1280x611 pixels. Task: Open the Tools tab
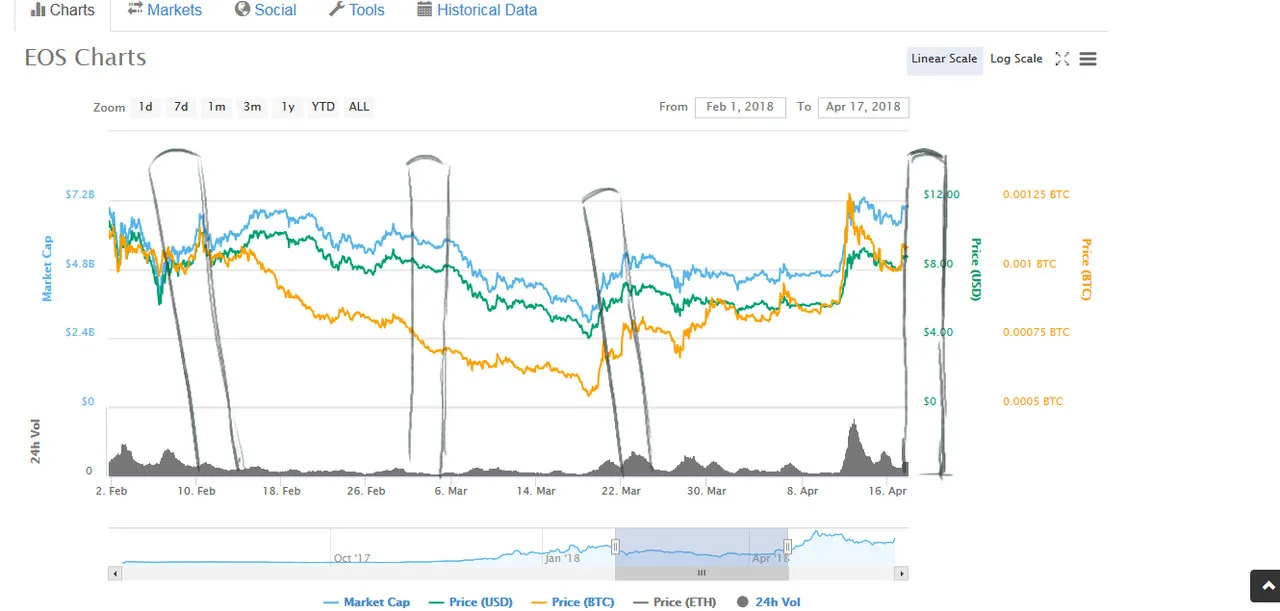(x=357, y=10)
